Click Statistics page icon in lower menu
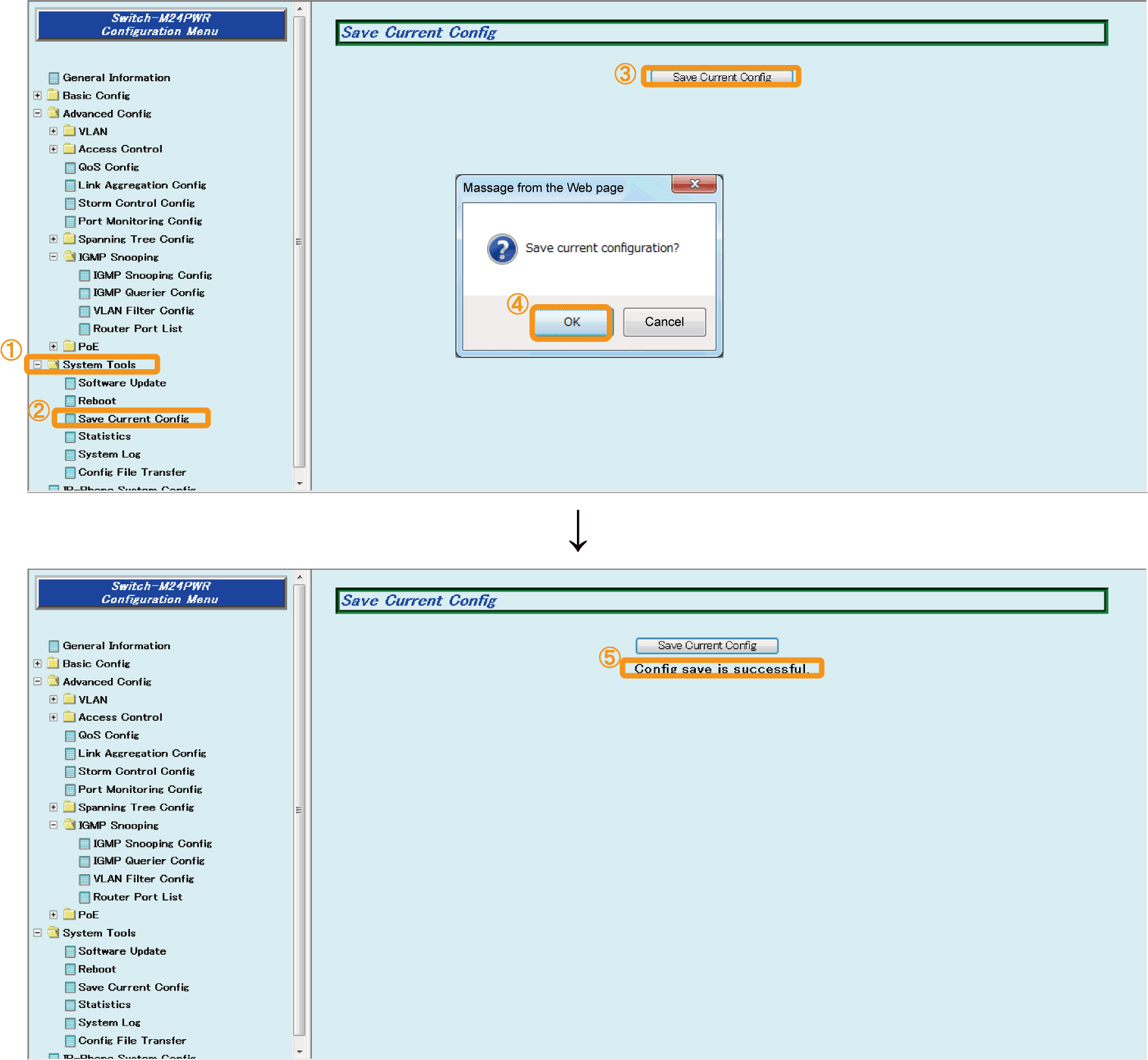The image size is (1148, 1060). (70, 1005)
